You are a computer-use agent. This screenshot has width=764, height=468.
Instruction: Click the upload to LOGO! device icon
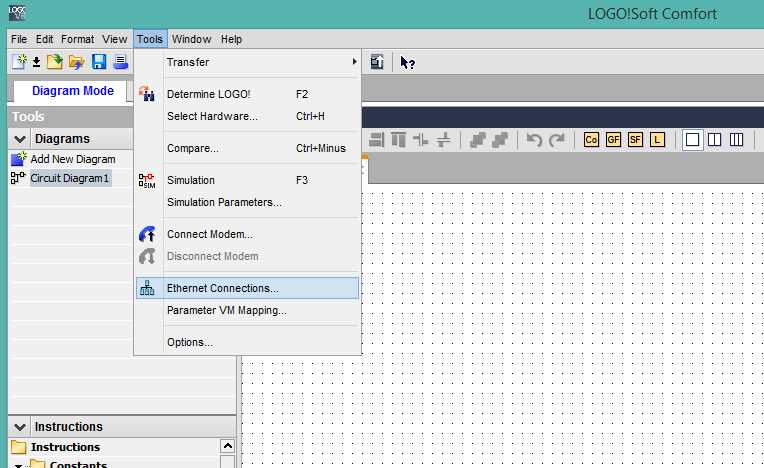pyautogui.click(x=377, y=62)
